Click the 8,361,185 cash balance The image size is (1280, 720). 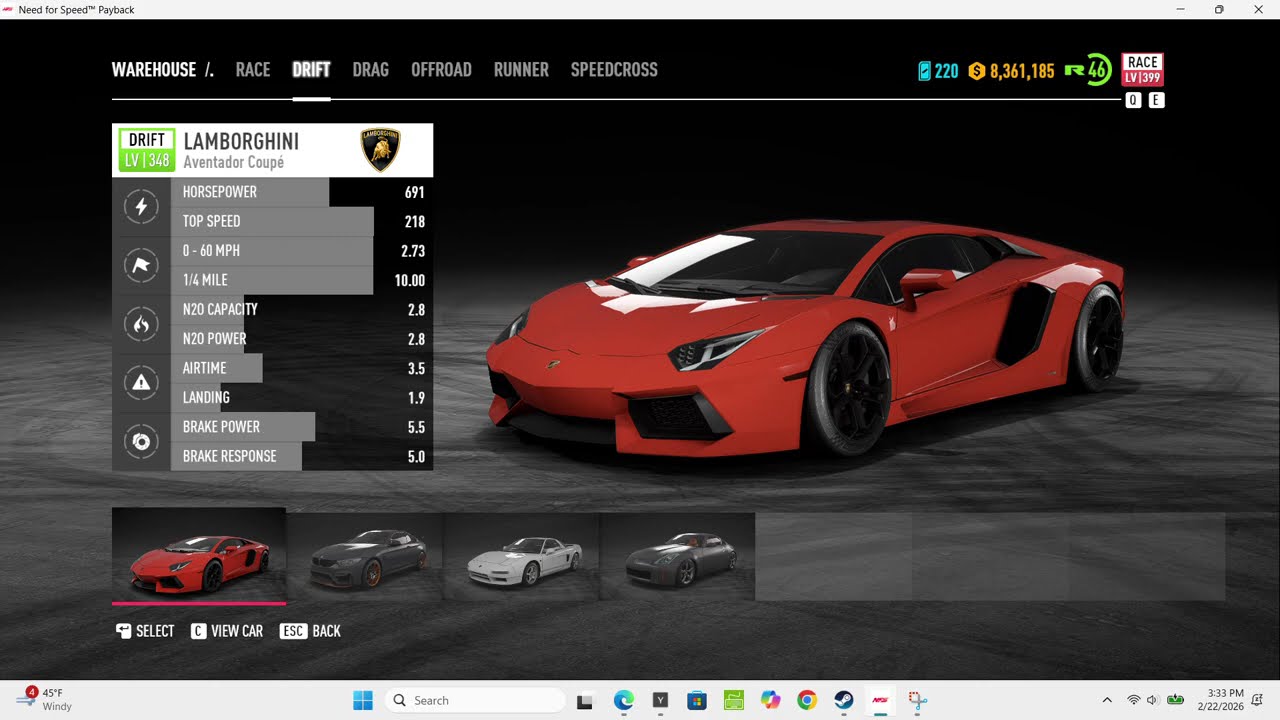pos(1022,71)
